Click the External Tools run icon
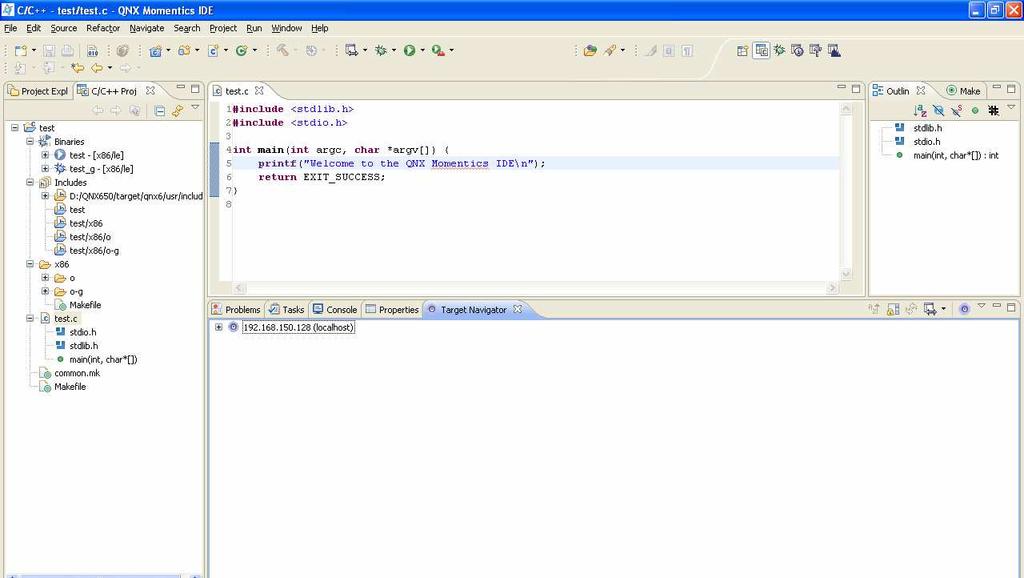 coord(438,50)
